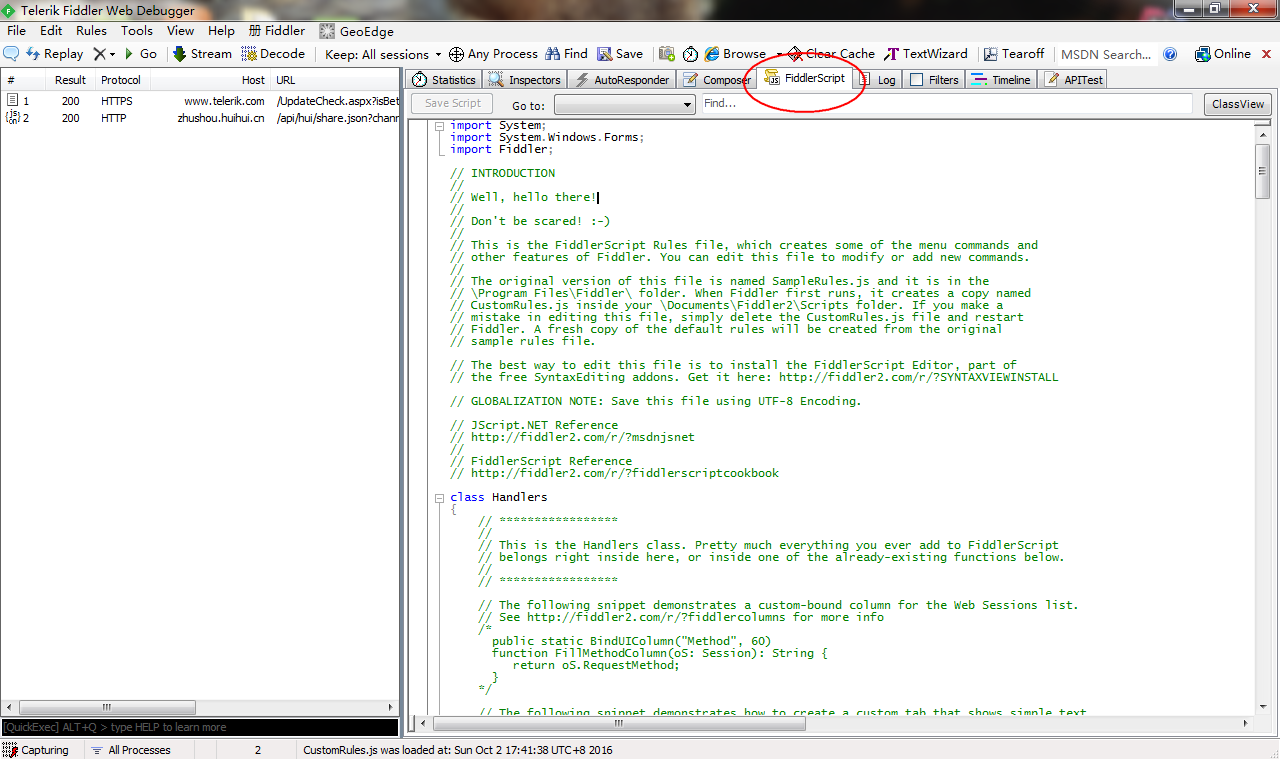Switch to the APITest tab
Viewport: 1280px width, 760px height.
[1074, 80]
